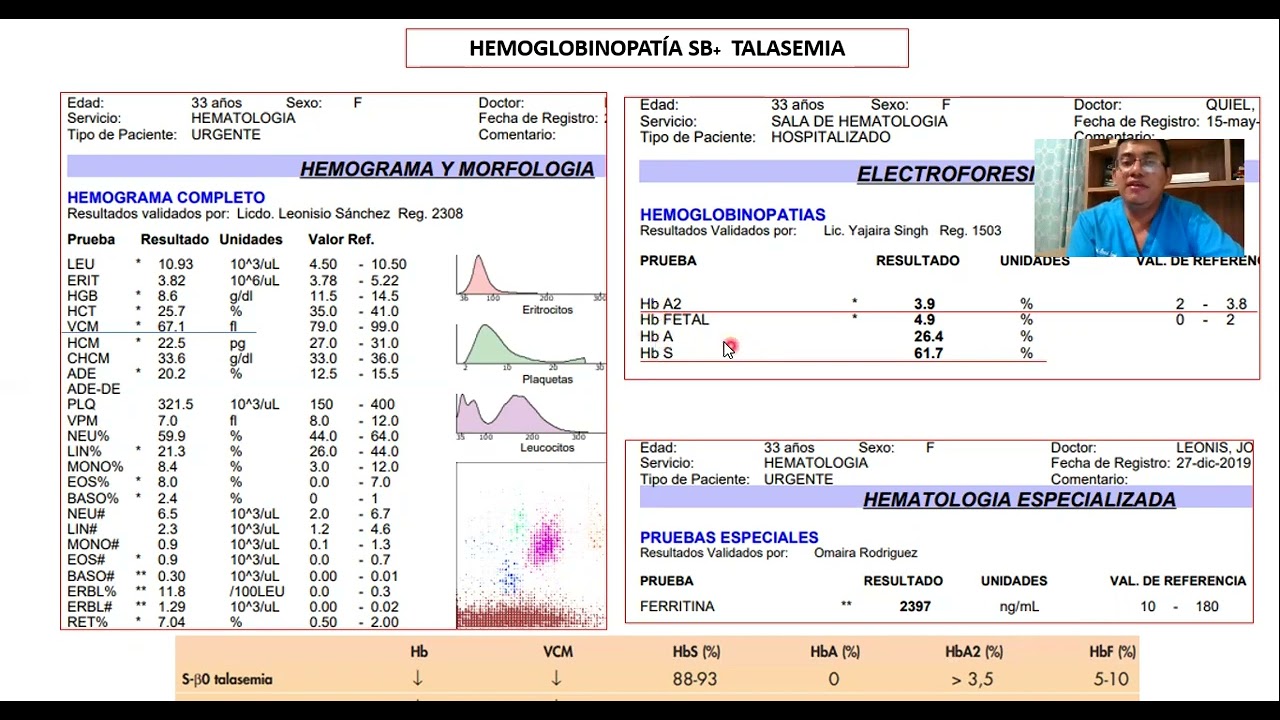Click the HCT result value 25.7
The image size is (1280, 720).
pos(171,311)
